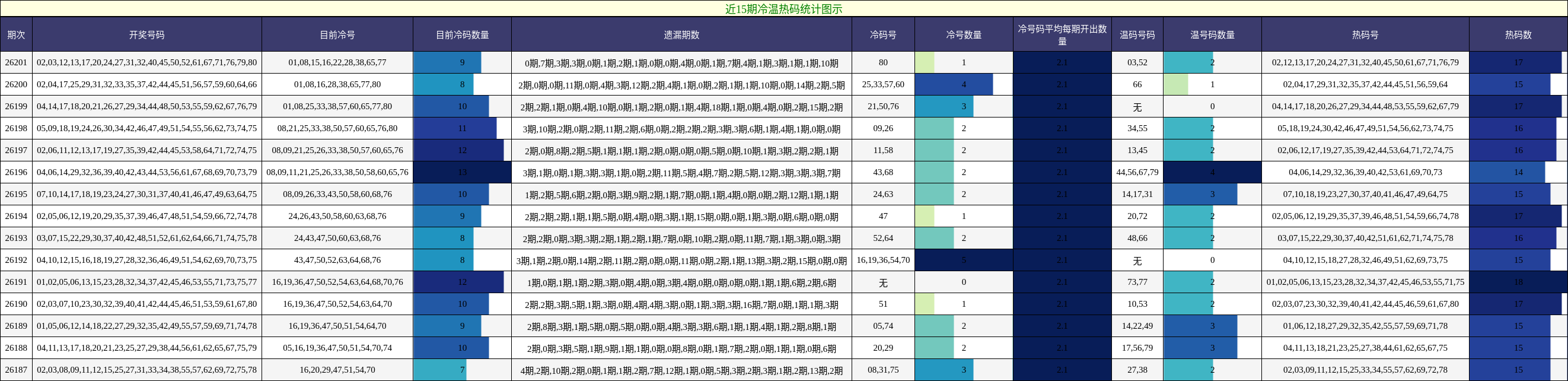Image resolution: width=1568 pixels, height=381 pixels.
Task: Select the 冷号码平均每期开出数量 header
Action: tap(1062, 35)
